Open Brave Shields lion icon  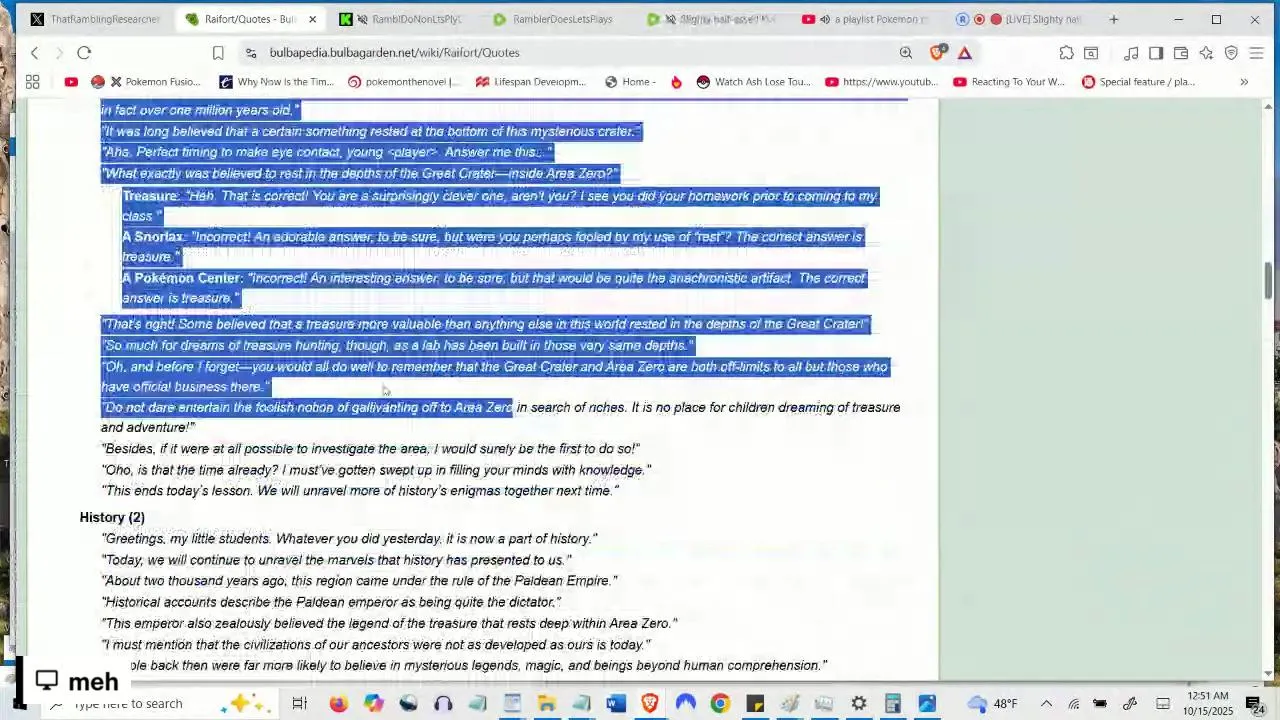937,53
